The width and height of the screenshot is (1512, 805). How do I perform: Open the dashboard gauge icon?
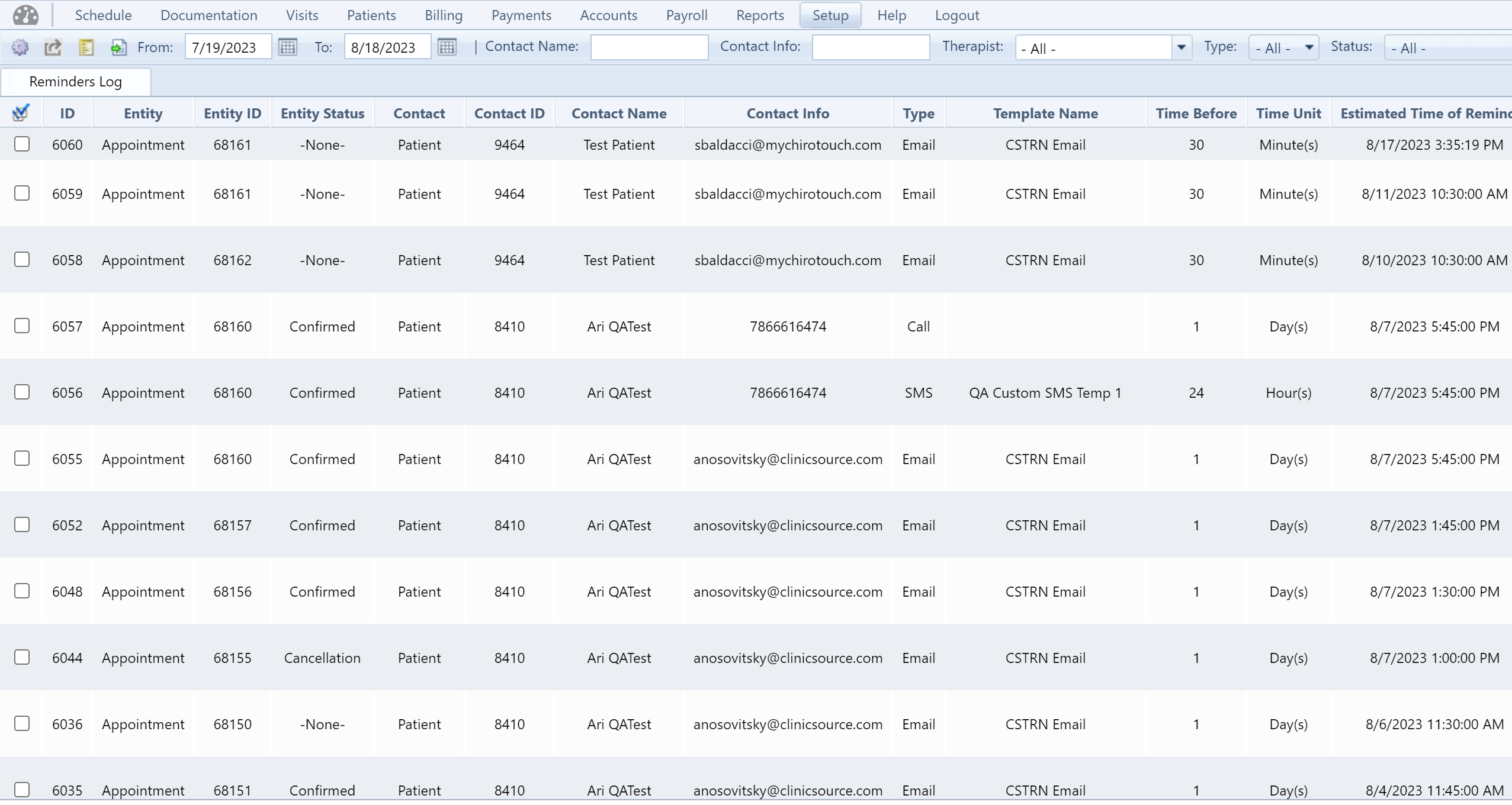point(25,15)
